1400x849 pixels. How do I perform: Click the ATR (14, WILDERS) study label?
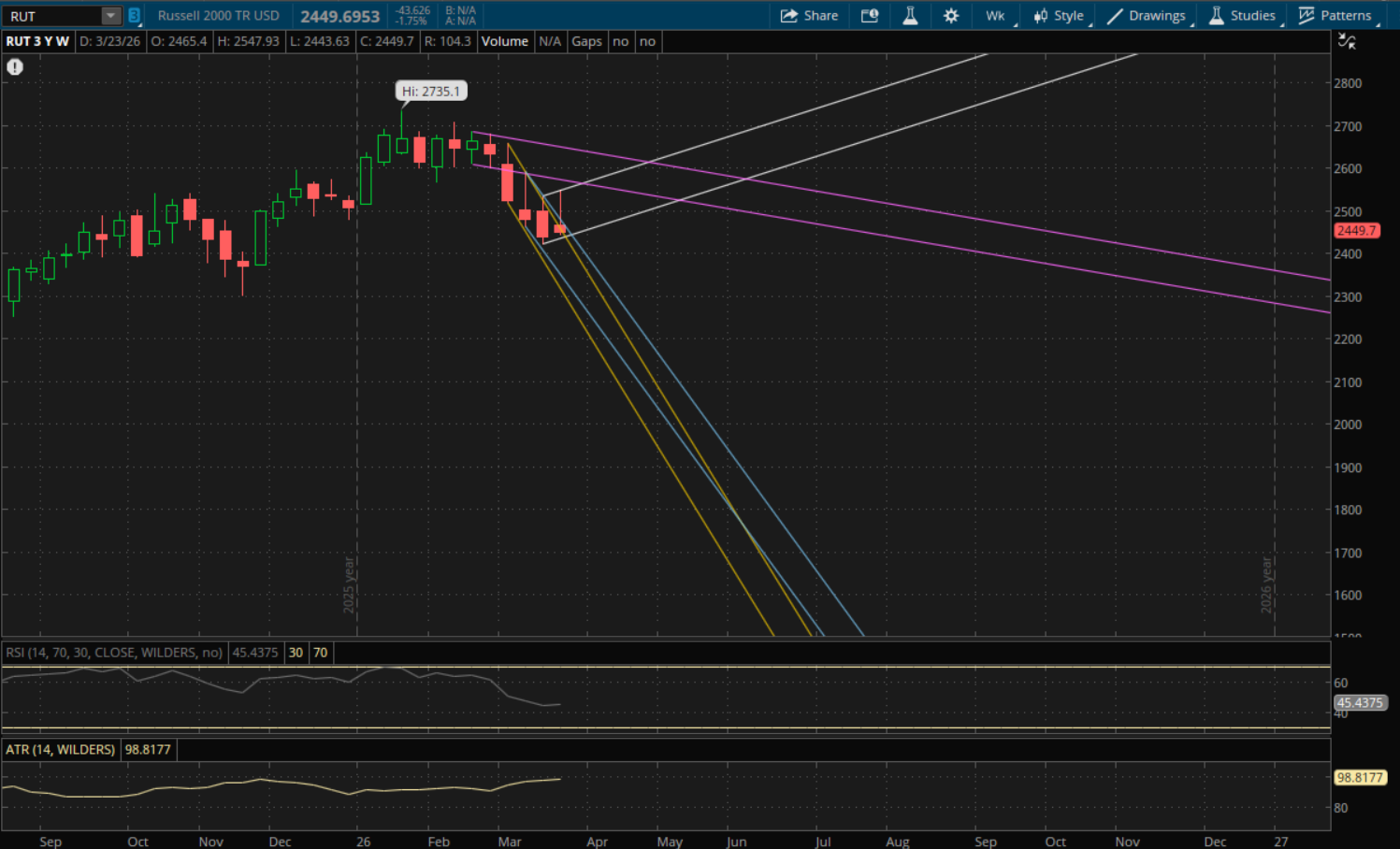pos(61,750)
